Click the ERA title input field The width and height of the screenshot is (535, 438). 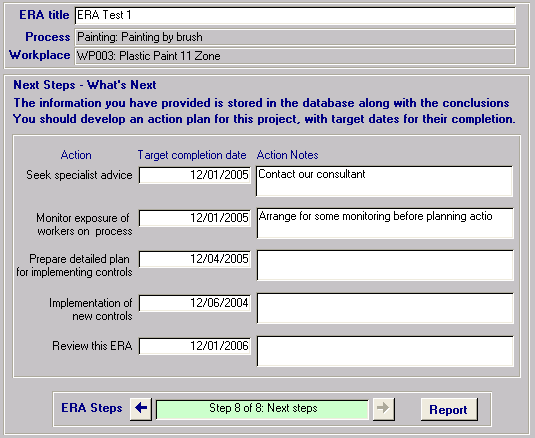(295, 15)
